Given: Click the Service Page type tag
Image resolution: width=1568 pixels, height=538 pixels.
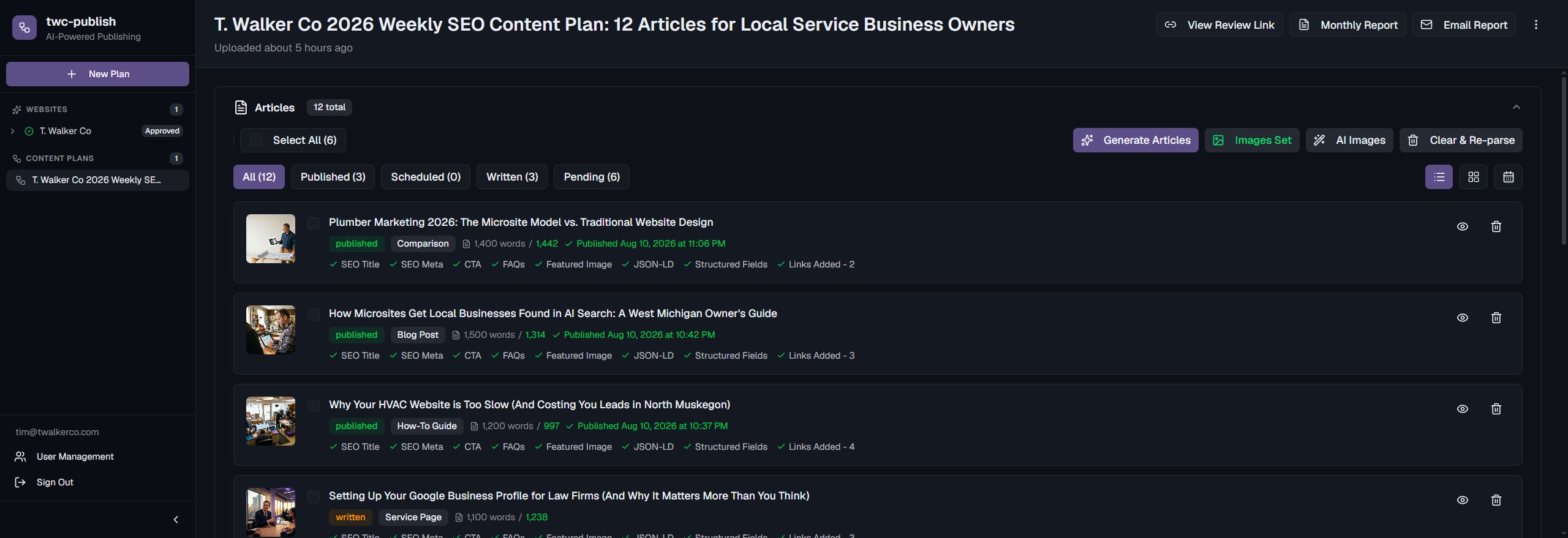Looking at the screenshot, I should pyautogui.click(x=413, y=517).
